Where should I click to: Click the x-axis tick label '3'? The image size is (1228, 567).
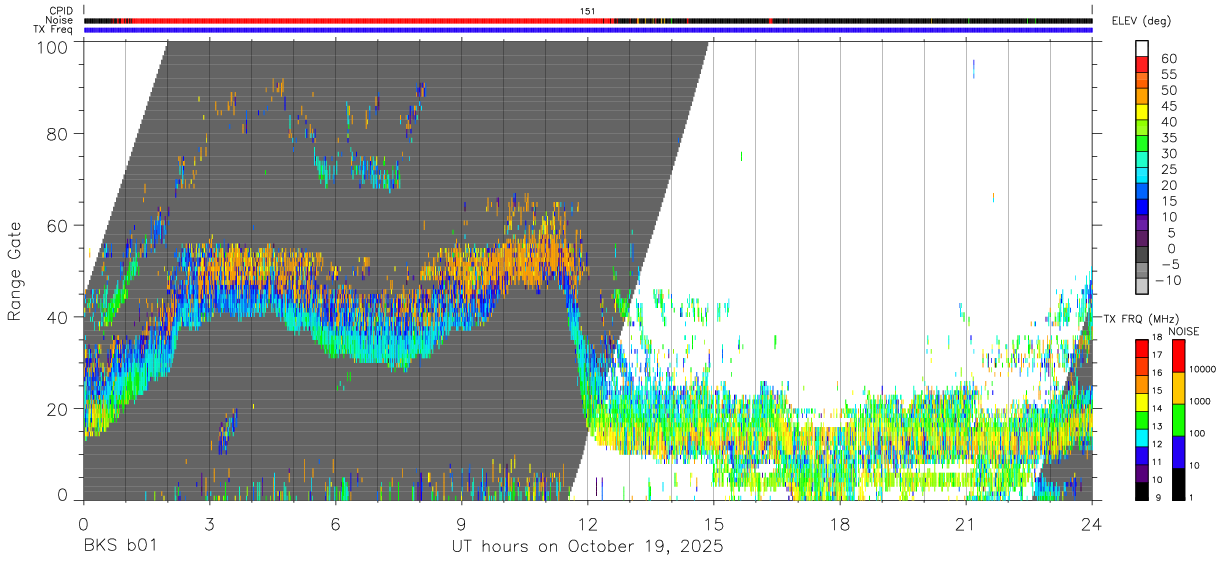point(209,523)
